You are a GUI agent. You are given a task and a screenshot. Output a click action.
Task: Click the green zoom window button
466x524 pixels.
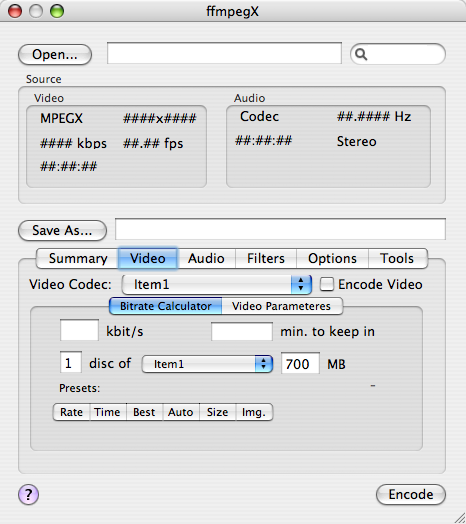[57, 11]
